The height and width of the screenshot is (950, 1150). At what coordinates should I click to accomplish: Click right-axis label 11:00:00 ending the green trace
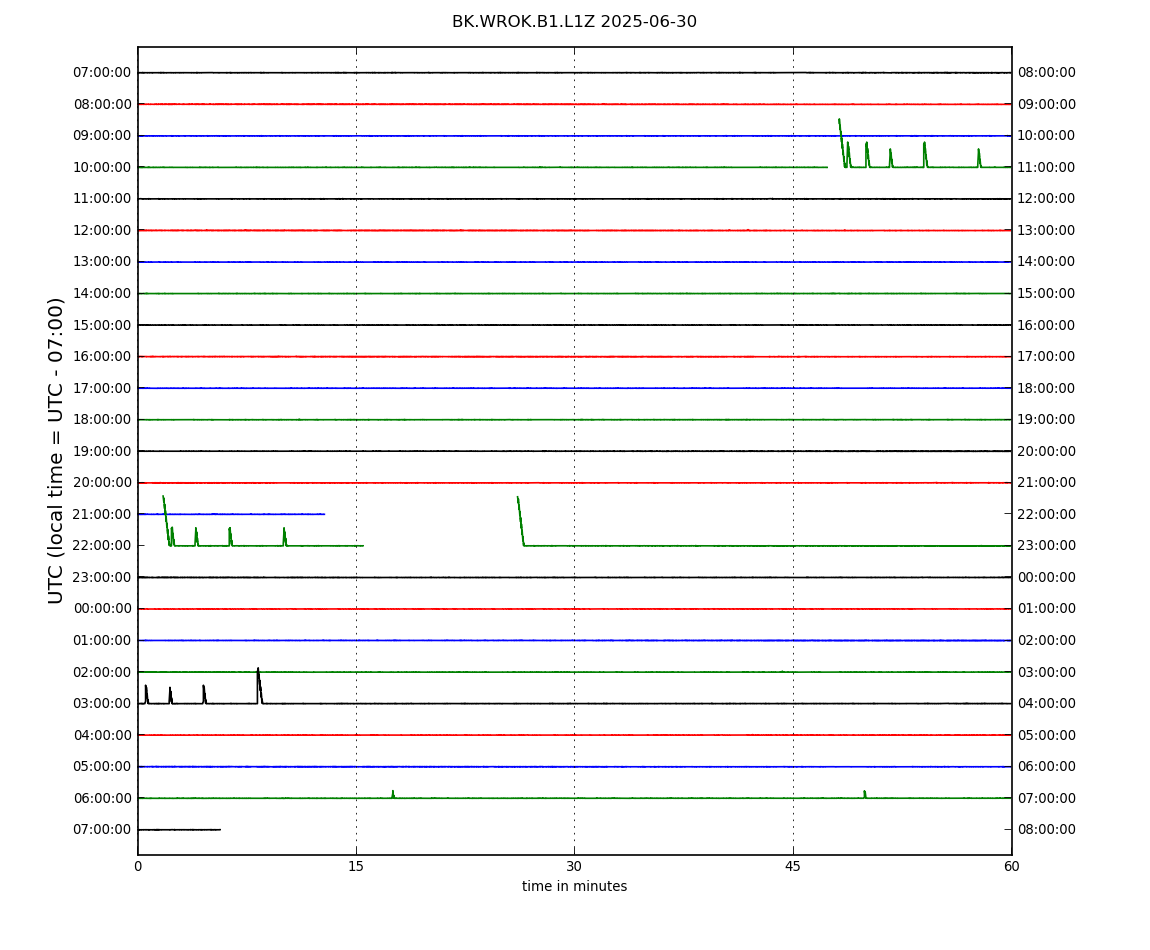coord(1047,167)
